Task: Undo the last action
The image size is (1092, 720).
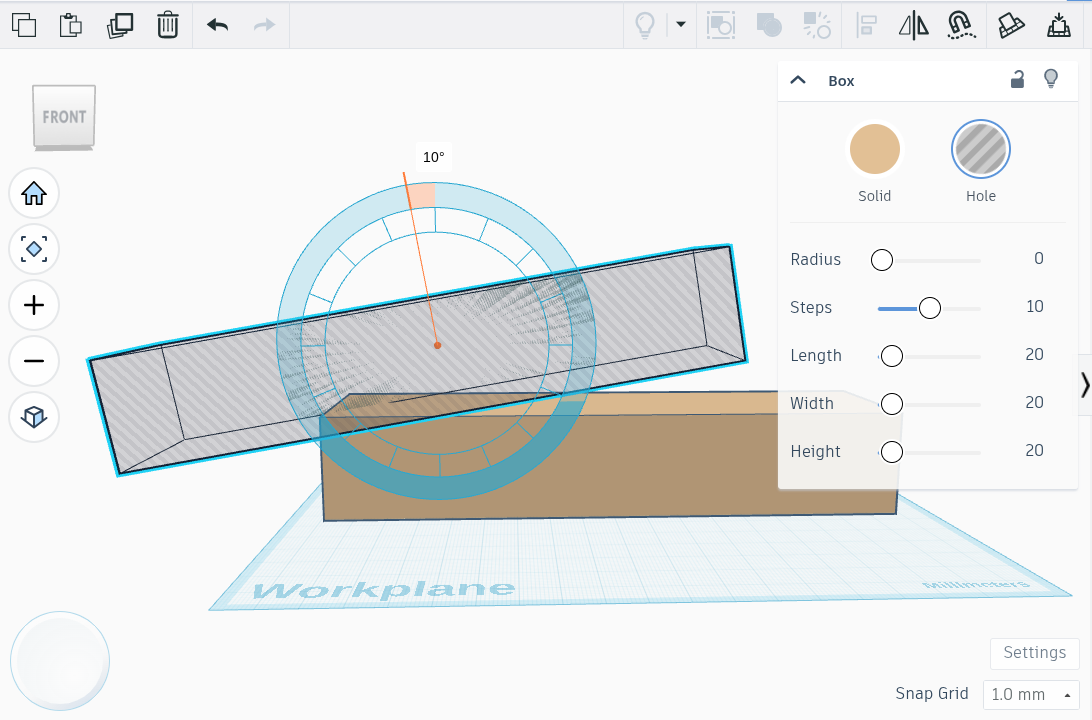Action: (x=217, y=25)
